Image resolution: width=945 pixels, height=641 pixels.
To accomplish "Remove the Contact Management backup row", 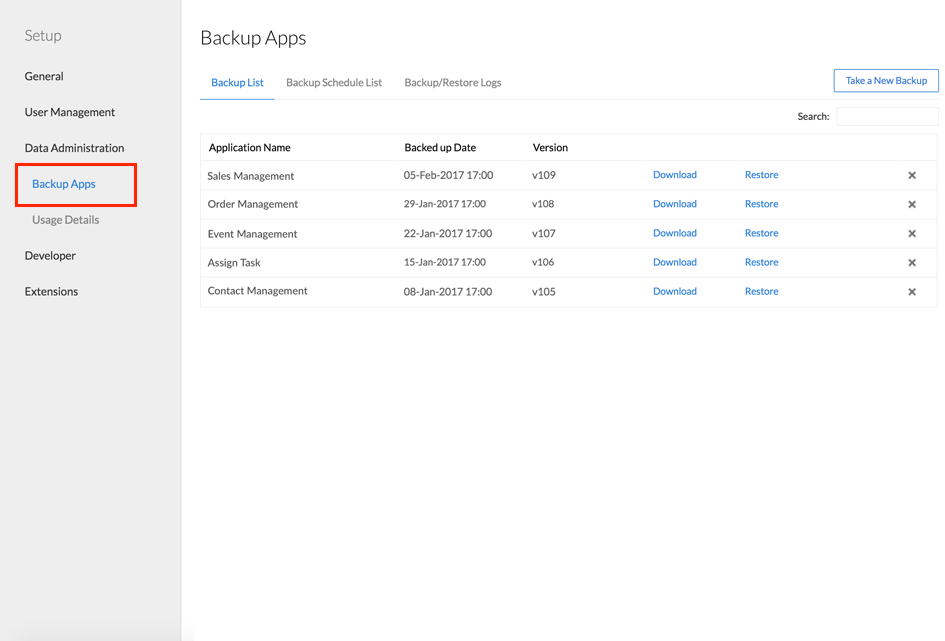I will click(911, 292).
